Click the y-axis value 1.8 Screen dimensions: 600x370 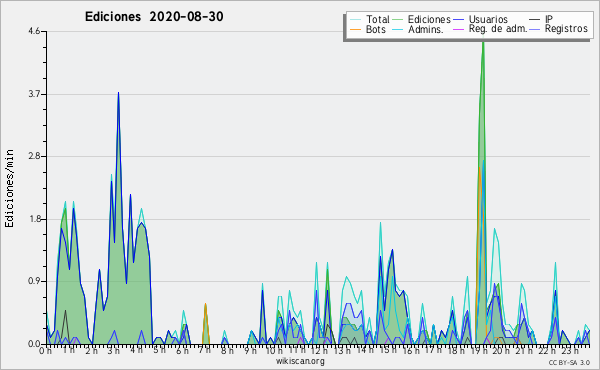click(x=34, y=219)
